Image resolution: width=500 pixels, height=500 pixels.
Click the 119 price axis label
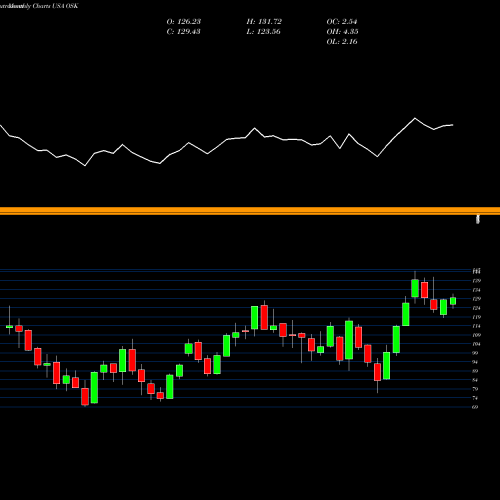click(x=476, y=317)
